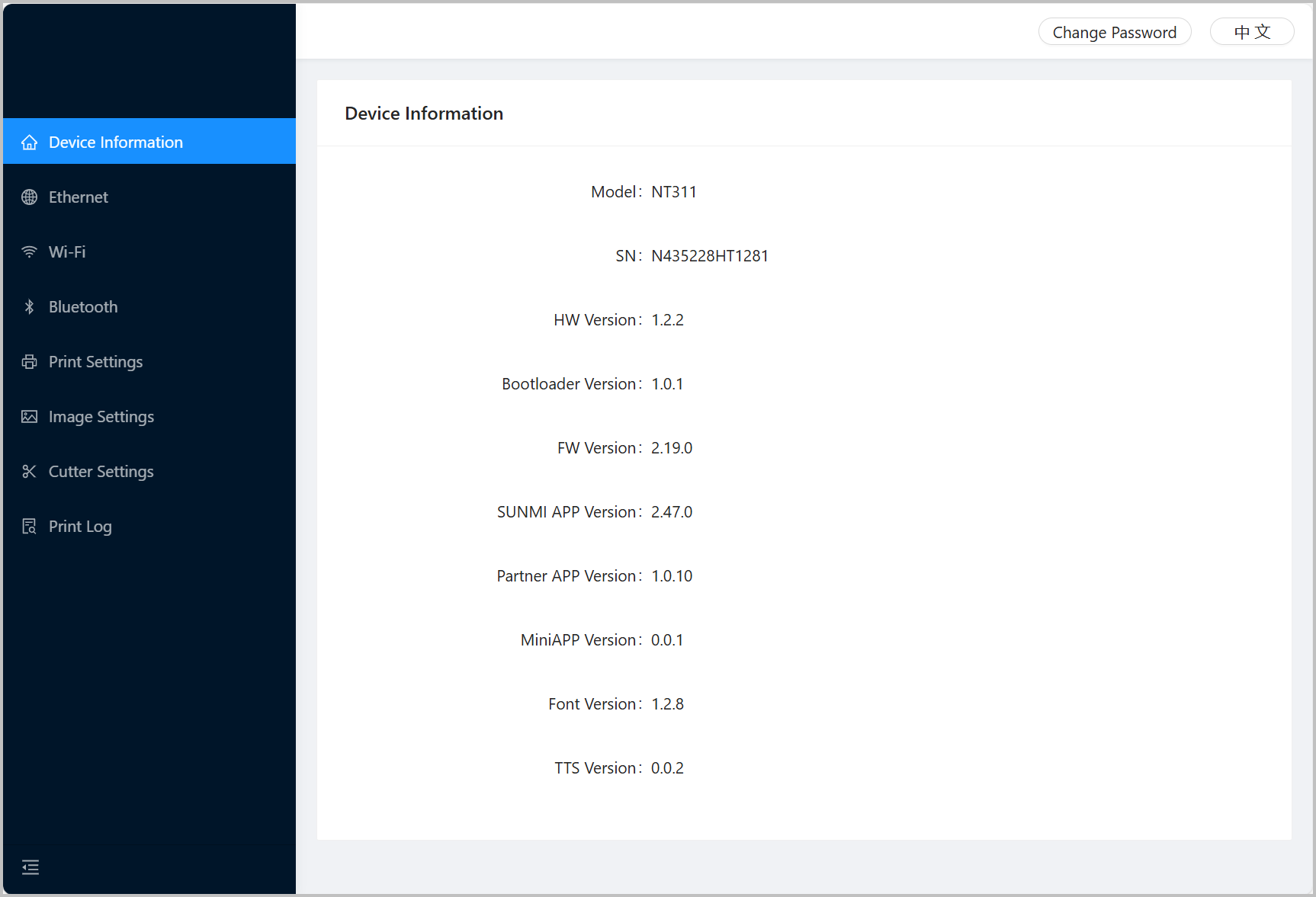Click the printer icon beside Print Settings
1316x897 pixels.
[29, 362]
